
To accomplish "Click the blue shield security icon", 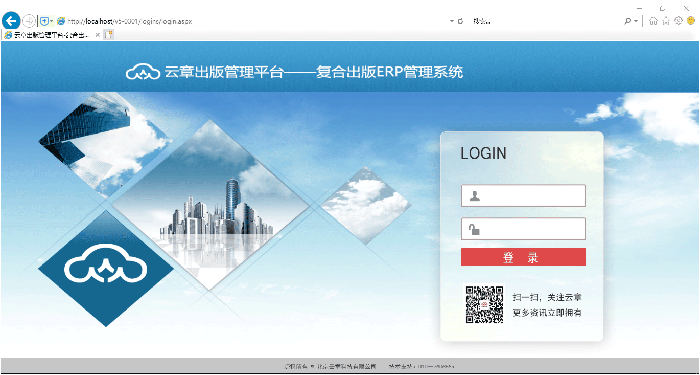I will click(x=44, y=21).
